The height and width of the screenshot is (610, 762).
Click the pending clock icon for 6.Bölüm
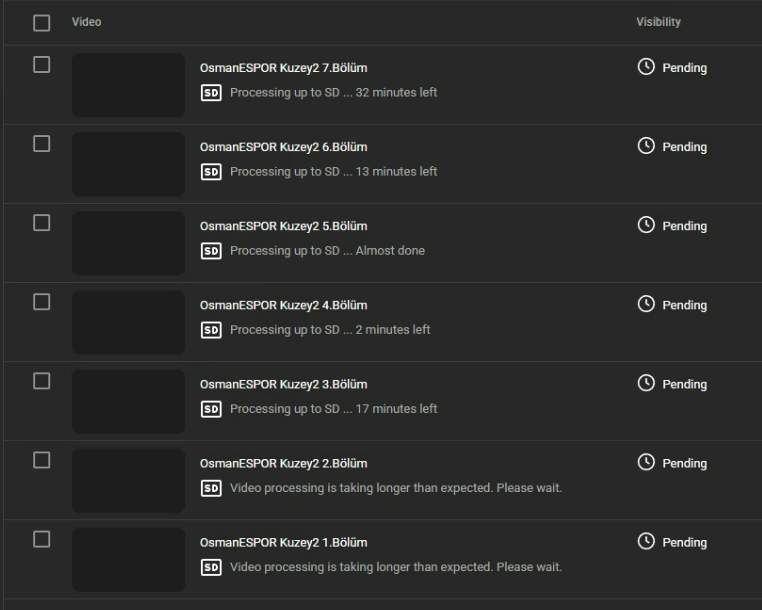(646, 146)
